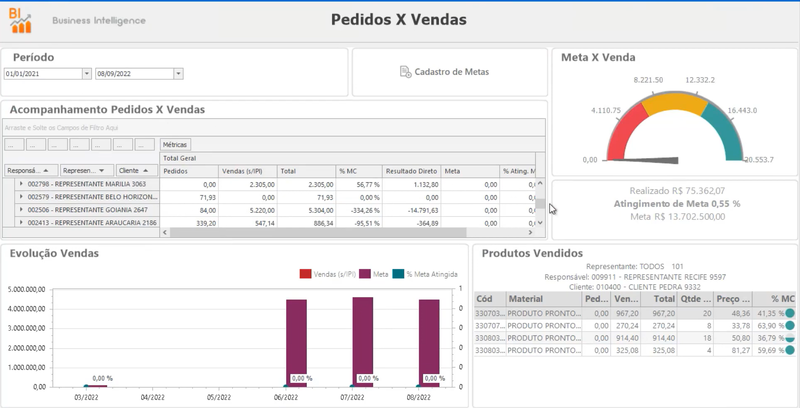Click the gauge needle in Meta X Venda

[644, 161]
